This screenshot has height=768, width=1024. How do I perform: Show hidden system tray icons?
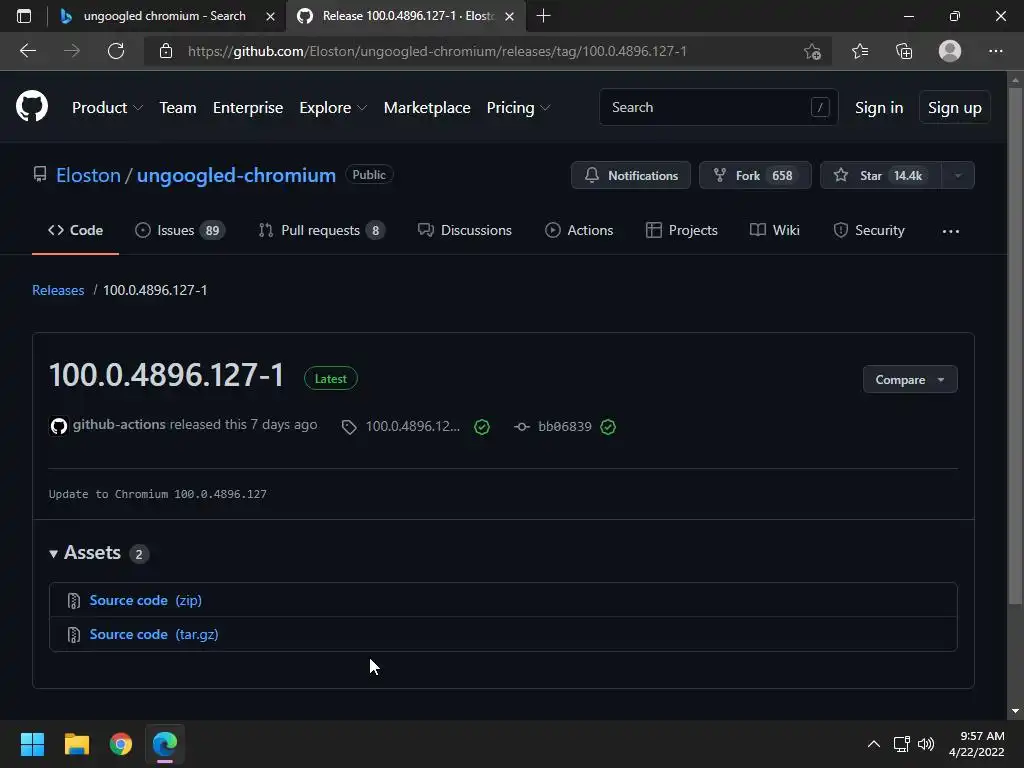pos(874,744)
